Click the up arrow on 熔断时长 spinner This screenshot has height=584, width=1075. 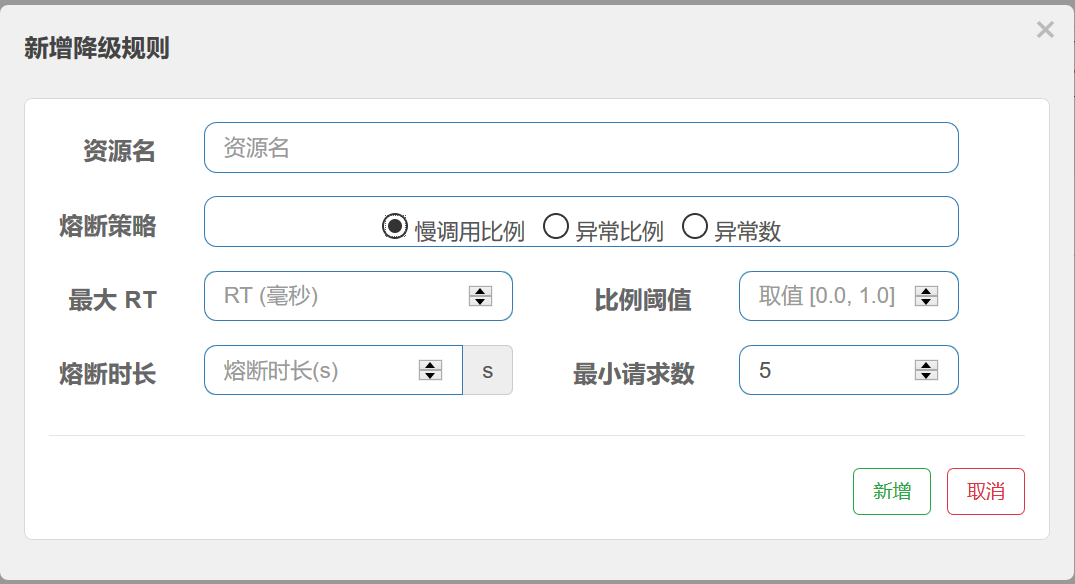pos(428,364)
